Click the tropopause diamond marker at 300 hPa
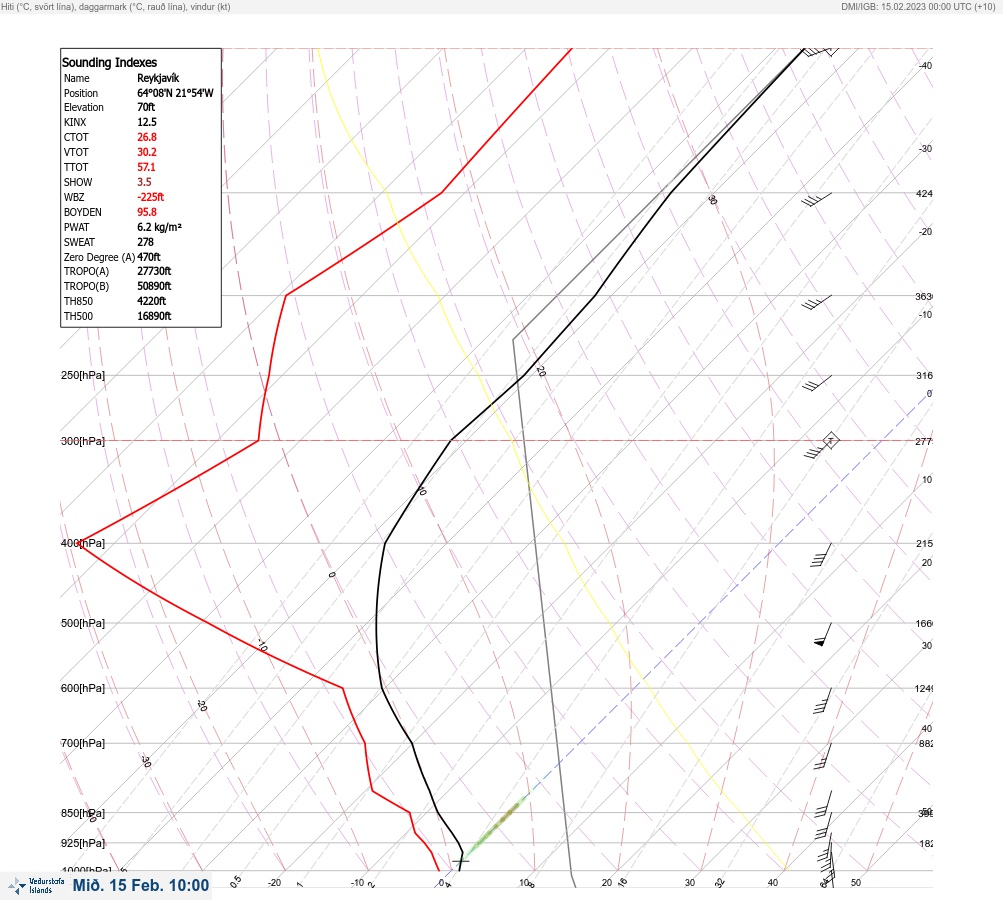Screen dimensions: 1003x900 [x=830, y=440]
